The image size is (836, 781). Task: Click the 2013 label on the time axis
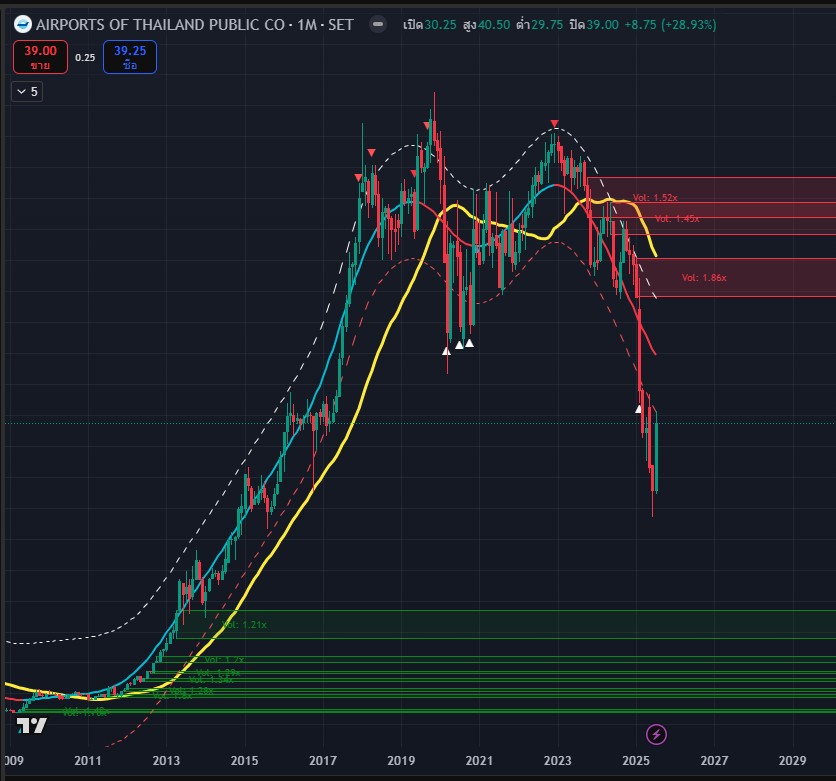tap(166, 761)
